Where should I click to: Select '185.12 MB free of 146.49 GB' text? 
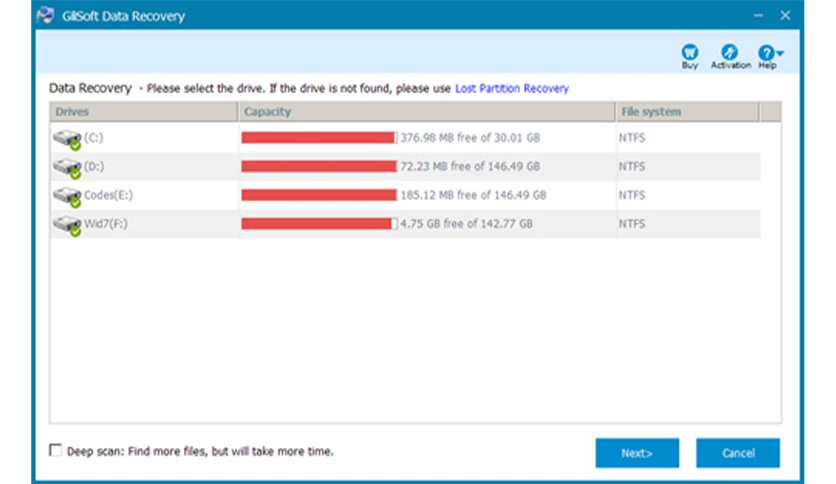473,195
